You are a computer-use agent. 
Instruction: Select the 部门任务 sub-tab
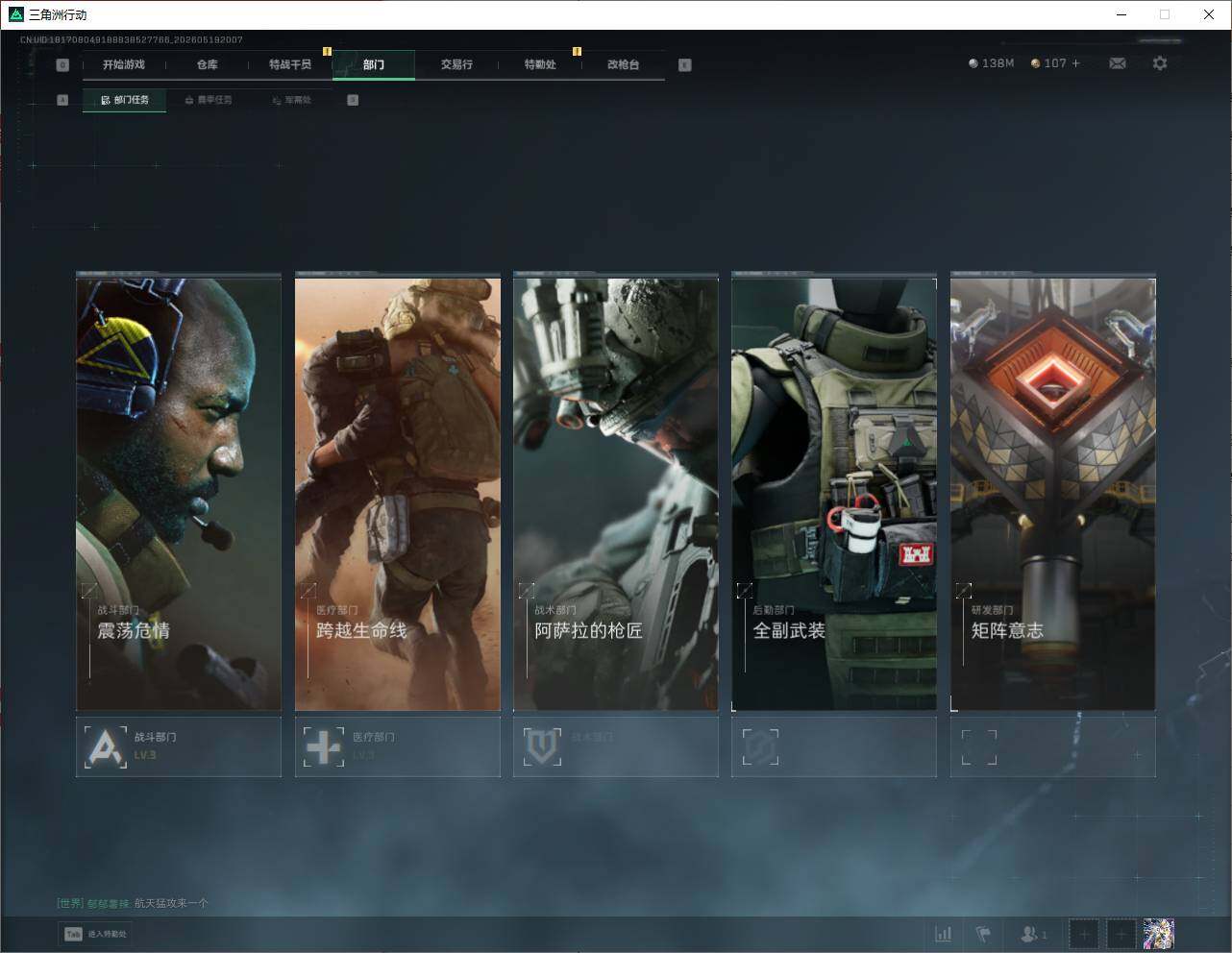[x=125, y=100]
